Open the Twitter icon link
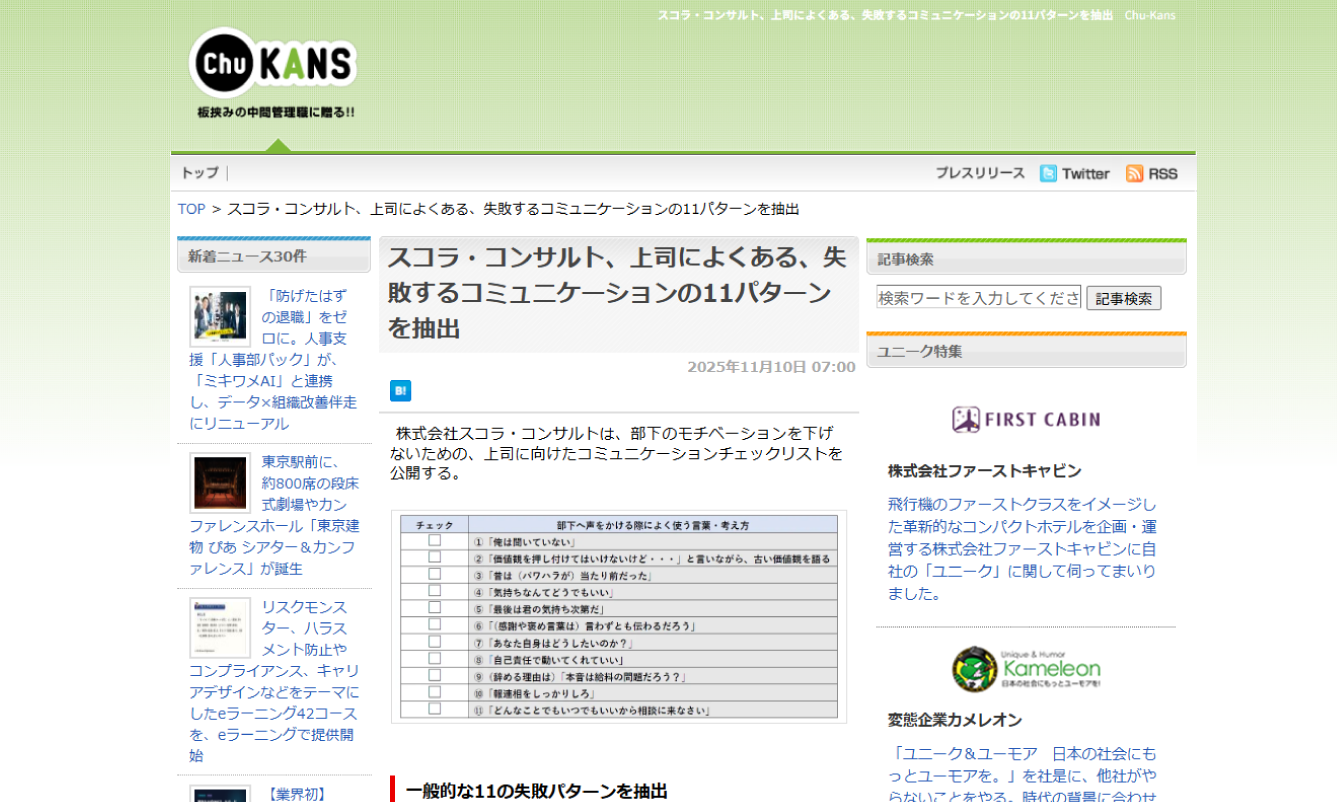 tap(1048, 173)
